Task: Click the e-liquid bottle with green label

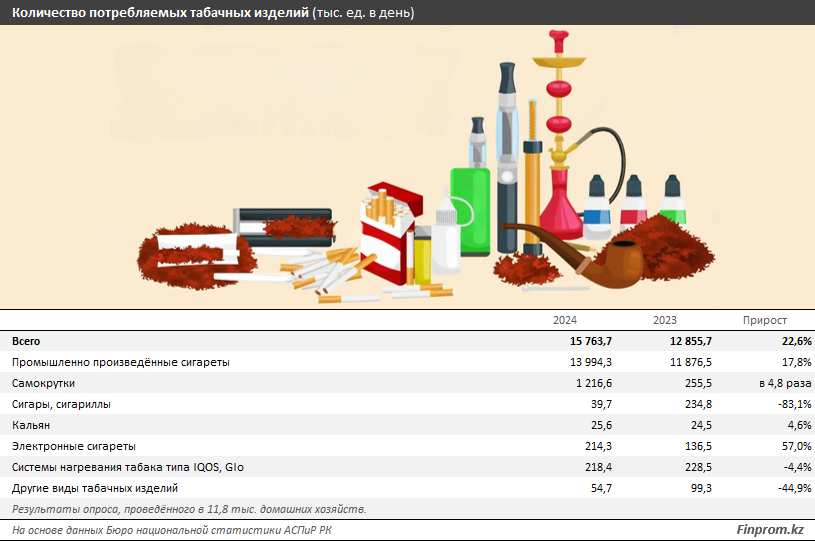Action: click(671, 201)
